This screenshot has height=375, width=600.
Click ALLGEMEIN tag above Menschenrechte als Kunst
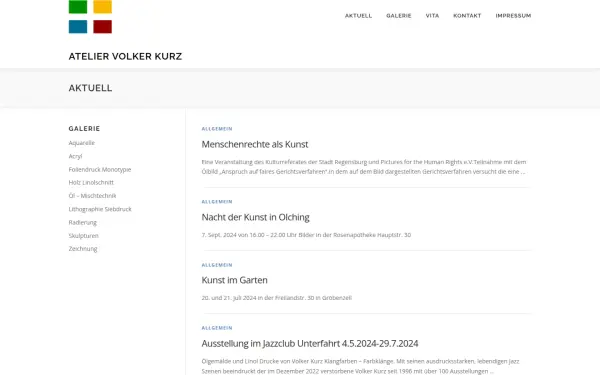[217, 129]
